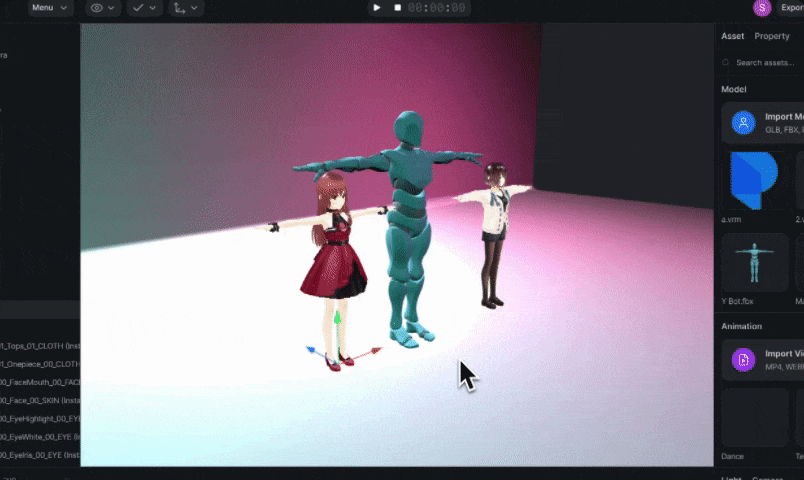Click the purple Import Video icon

[743, 360]
